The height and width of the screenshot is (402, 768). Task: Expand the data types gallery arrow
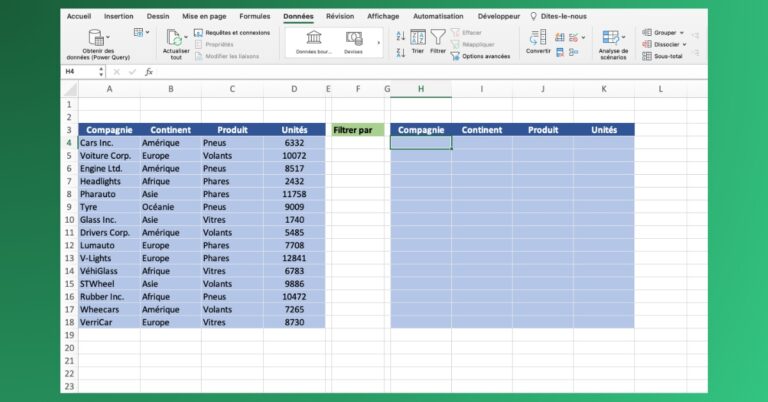tap(378, 43)
